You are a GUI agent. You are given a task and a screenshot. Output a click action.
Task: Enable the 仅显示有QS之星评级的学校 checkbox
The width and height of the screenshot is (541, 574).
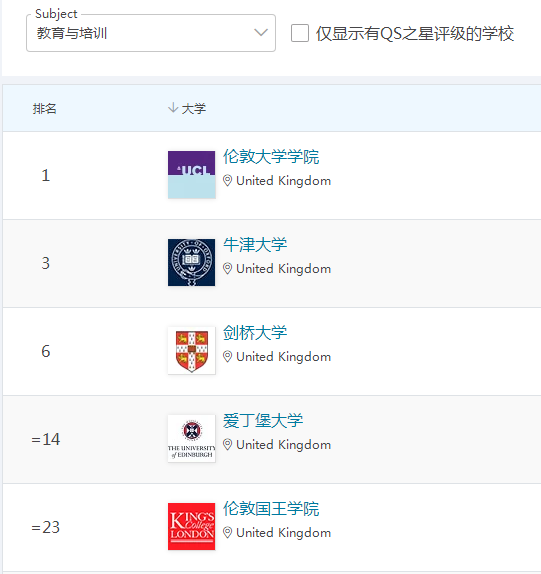[300, 33]
